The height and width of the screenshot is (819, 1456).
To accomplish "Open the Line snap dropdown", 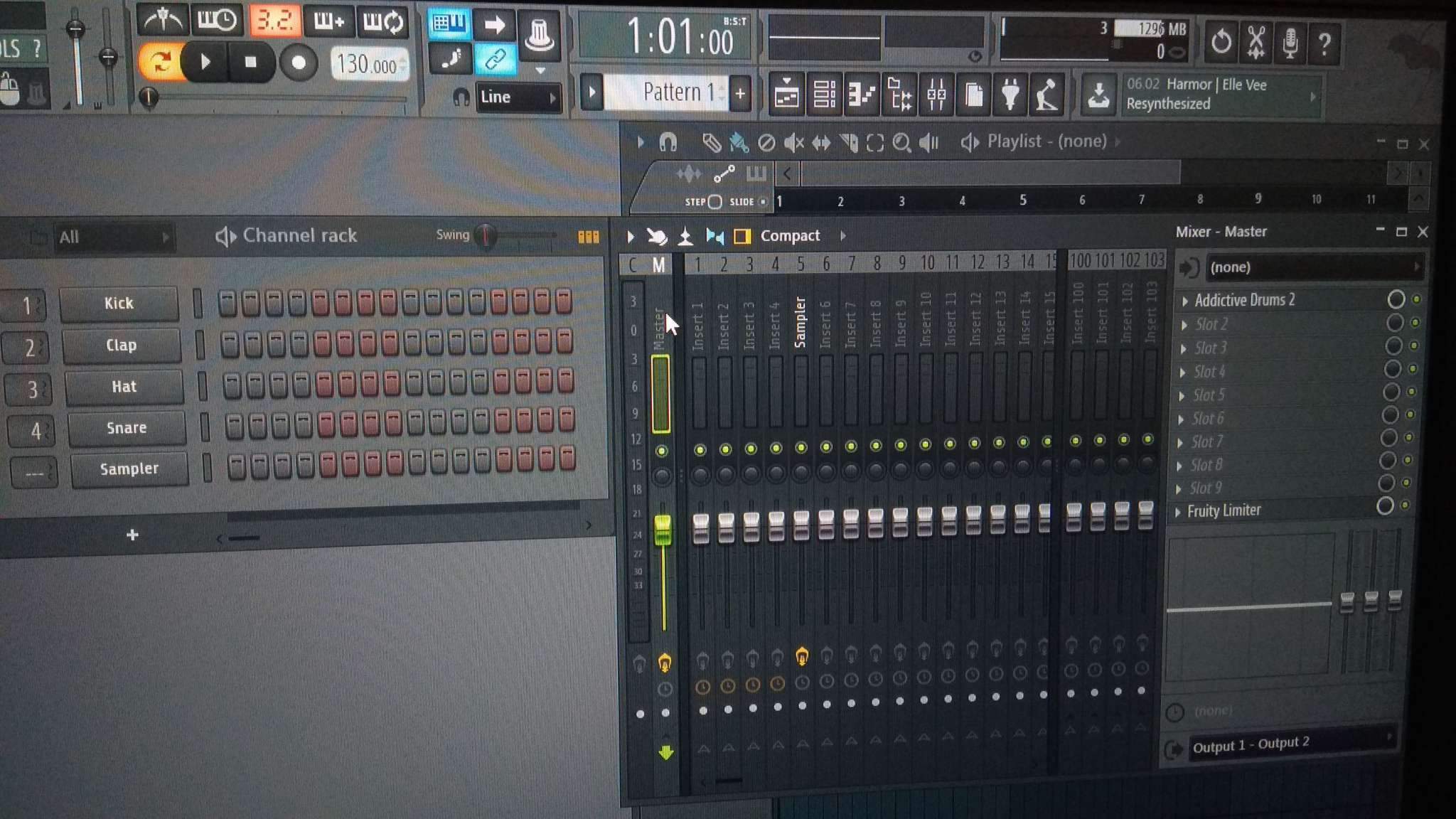I will (517, 97).
